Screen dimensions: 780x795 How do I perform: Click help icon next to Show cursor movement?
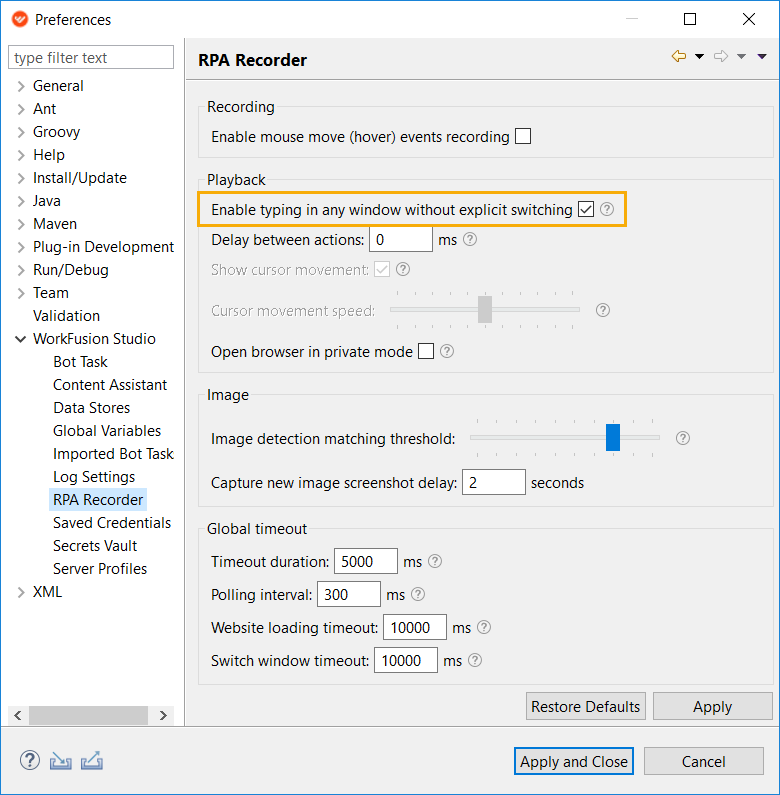[x=403, y=269]
